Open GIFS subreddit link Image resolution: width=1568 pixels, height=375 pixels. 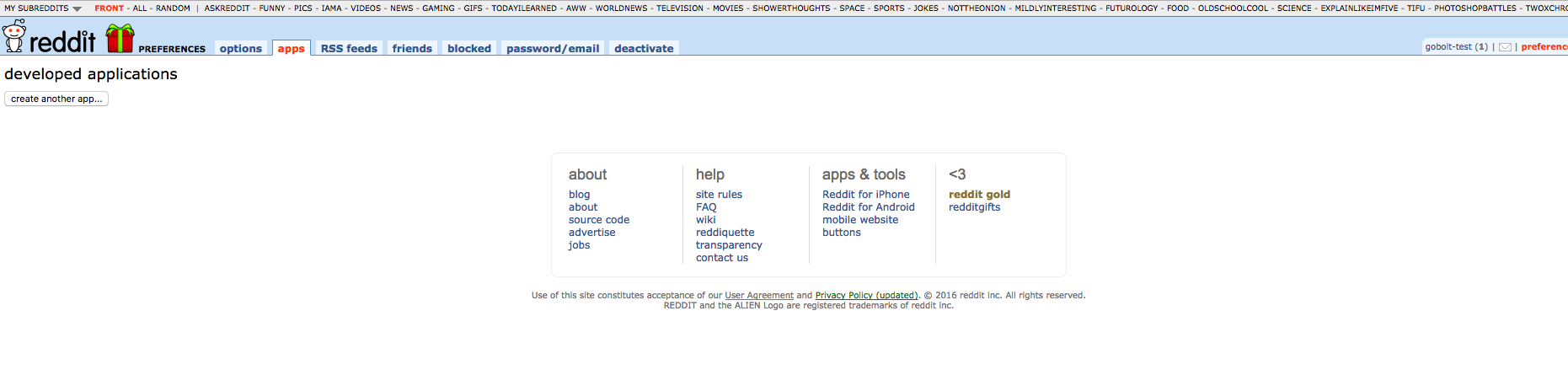[x=474, y=8]
